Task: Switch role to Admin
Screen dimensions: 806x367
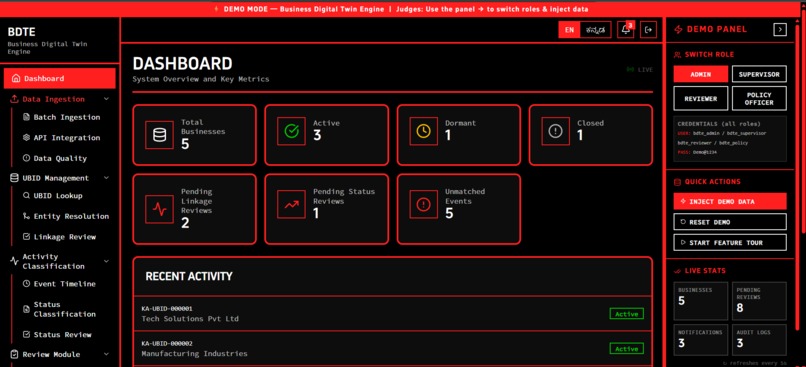Action: (701, 74)
